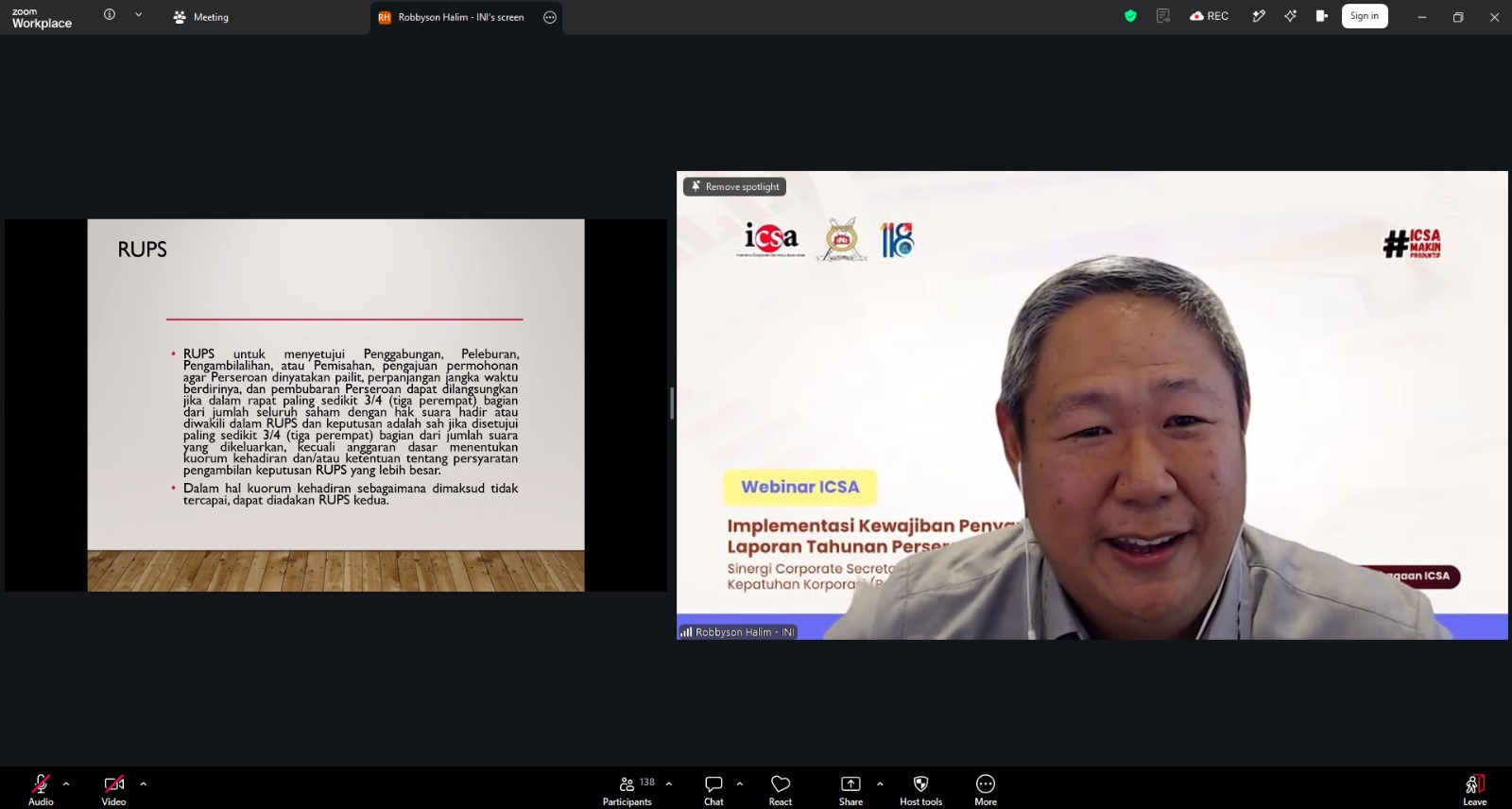Click the divider handle between screen and video
This screenshot has height=809, width=1512.
click(672, 404)
